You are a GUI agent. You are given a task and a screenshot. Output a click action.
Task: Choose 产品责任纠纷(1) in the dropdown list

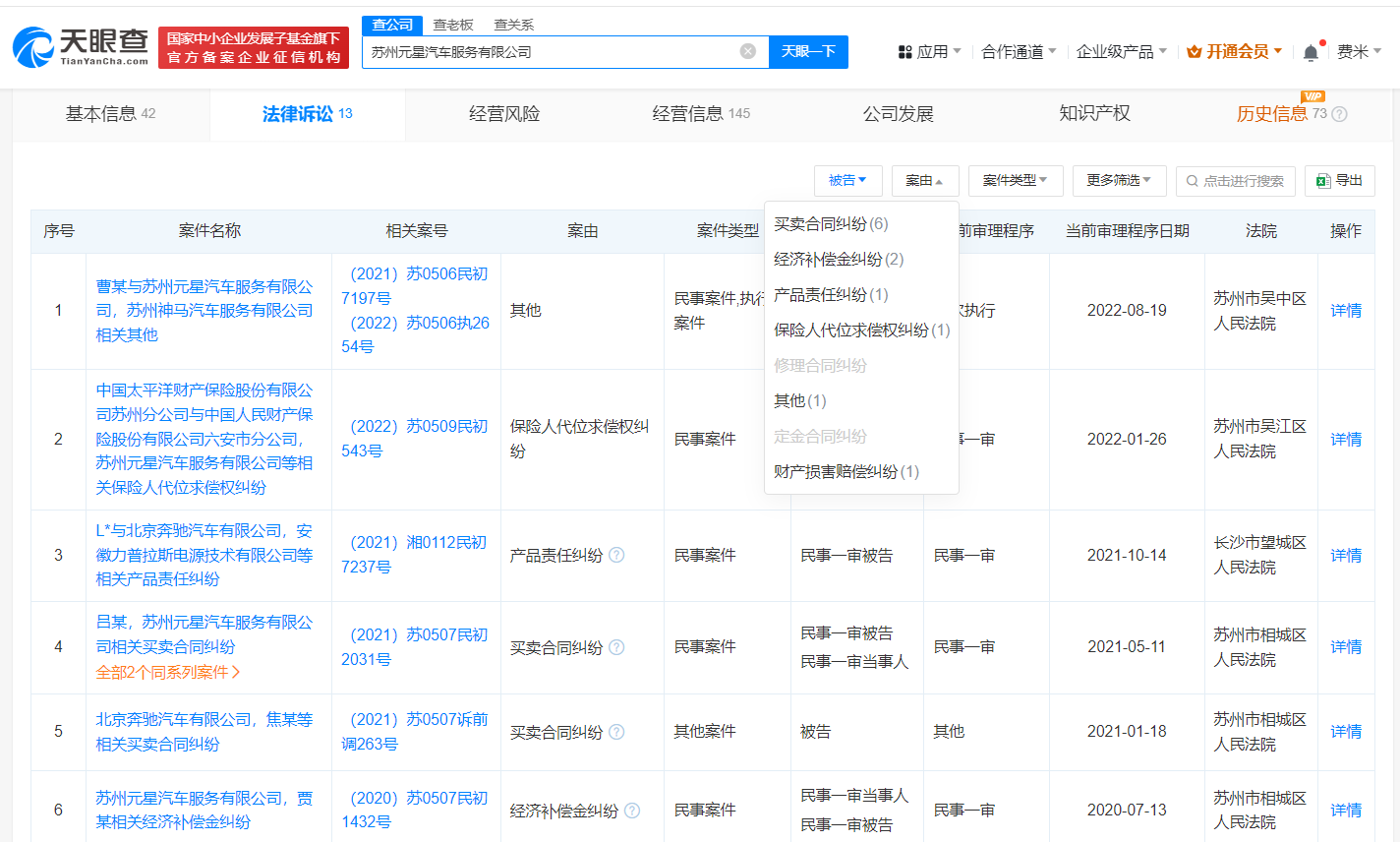tap(861, 295)
